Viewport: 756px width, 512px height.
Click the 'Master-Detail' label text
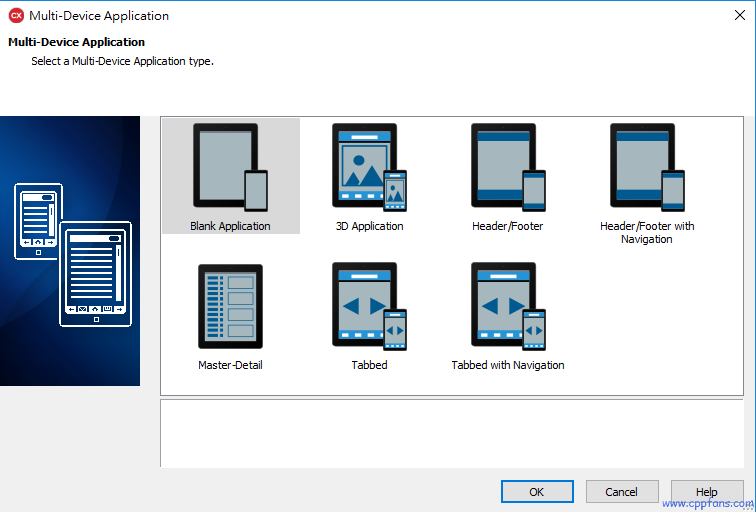pyautogui.click(x=230, y=365)
